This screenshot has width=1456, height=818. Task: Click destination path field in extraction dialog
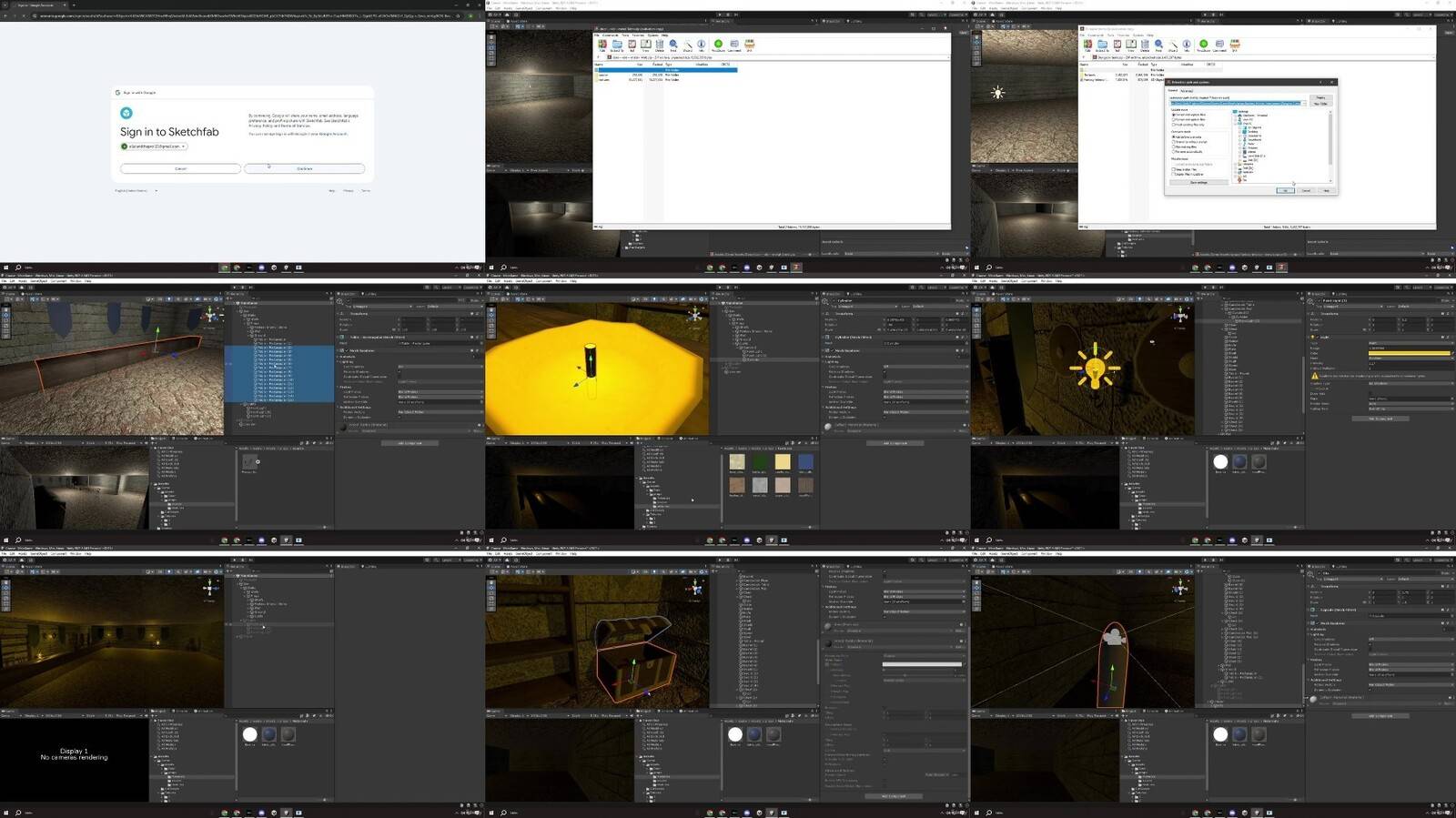1235,104
